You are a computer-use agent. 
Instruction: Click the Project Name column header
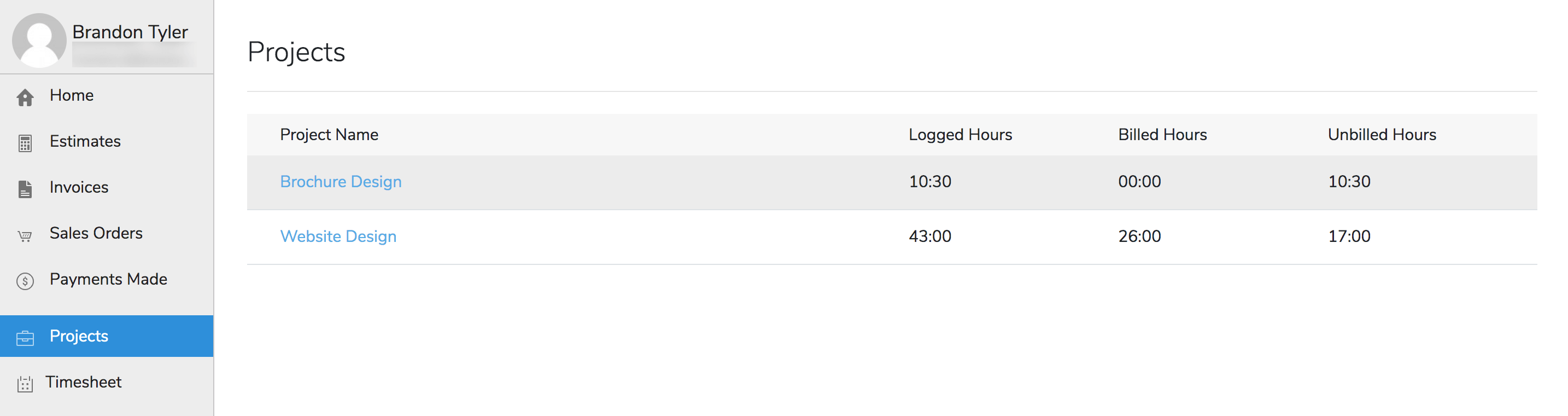(329, 135)
